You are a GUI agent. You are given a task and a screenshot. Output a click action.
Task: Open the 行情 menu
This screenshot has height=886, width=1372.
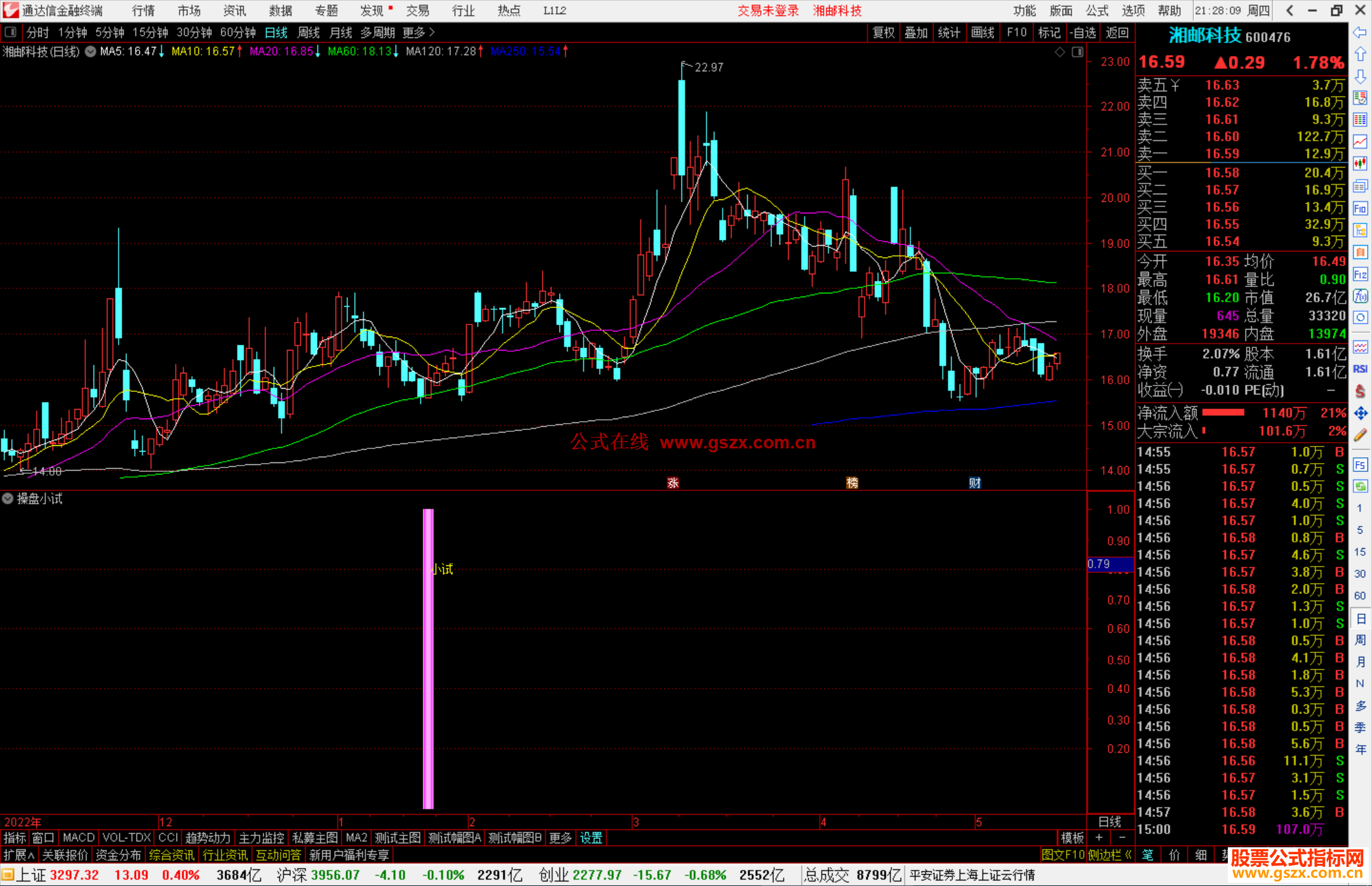click(144, 11)
